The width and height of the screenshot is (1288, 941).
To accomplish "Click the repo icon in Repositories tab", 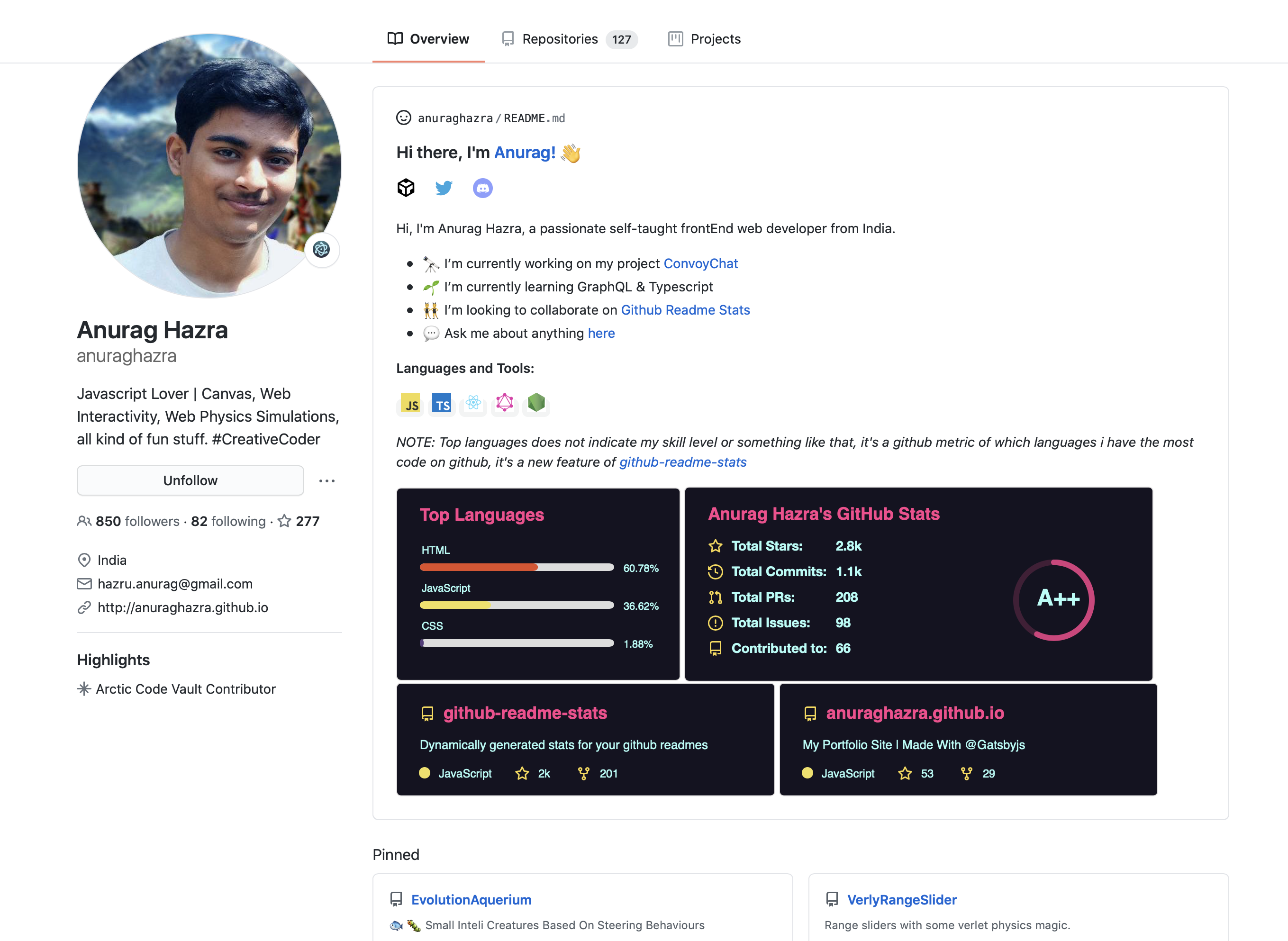I will click(508, 39).
